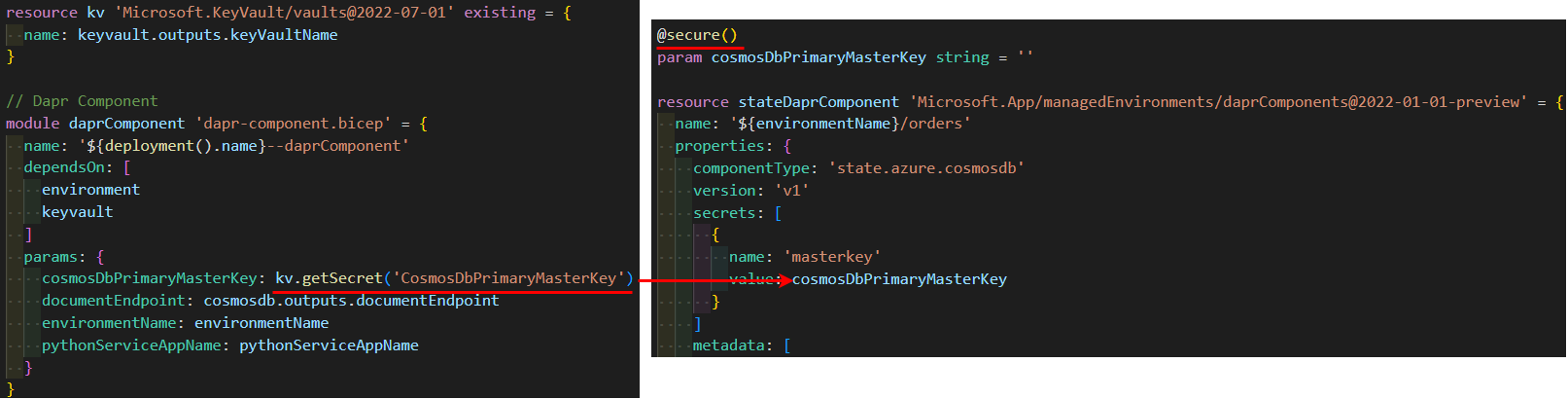Screen dimensions: 1568x399
Task: Click name: 'masterkey' line
Action: point(805,257)
